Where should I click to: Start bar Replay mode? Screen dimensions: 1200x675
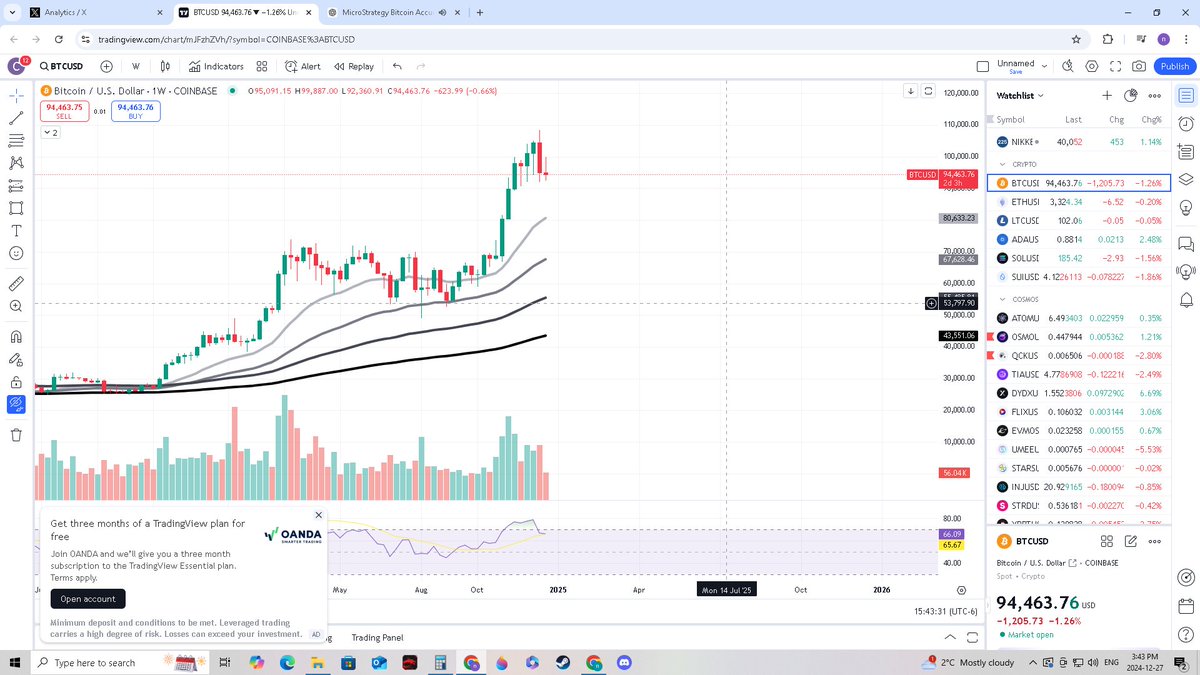[x=354, y=66]
